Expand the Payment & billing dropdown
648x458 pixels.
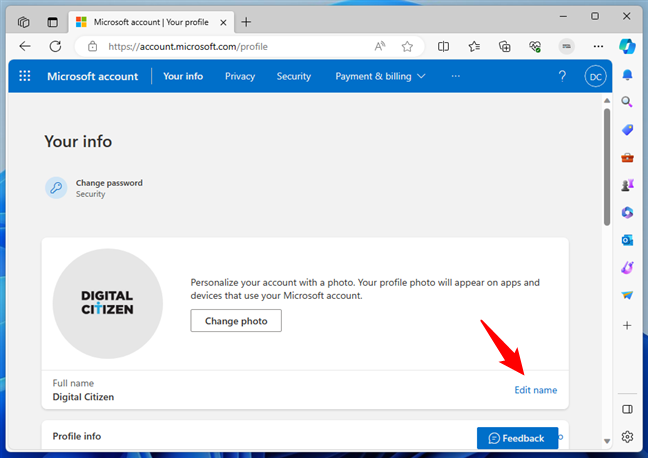(x=380, y=76)
